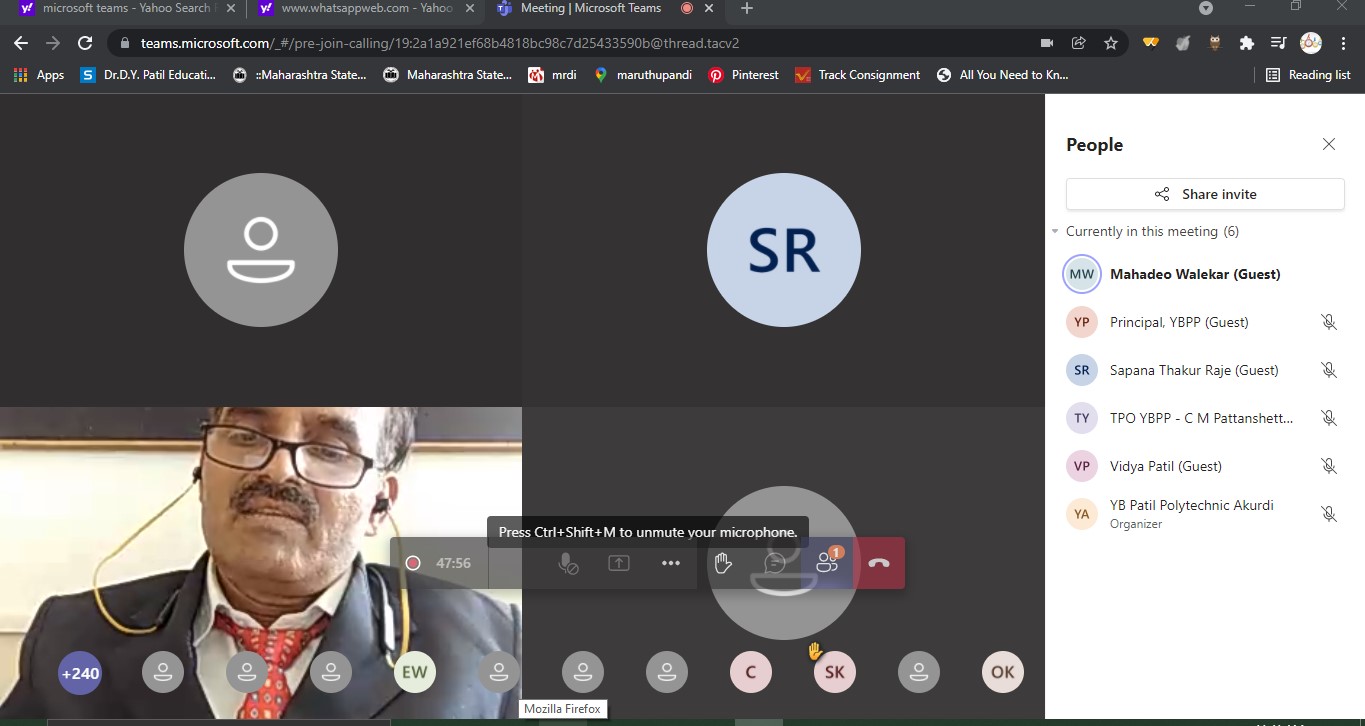
Task: Toggle the show participants button
Action: (x=827, y=563)
